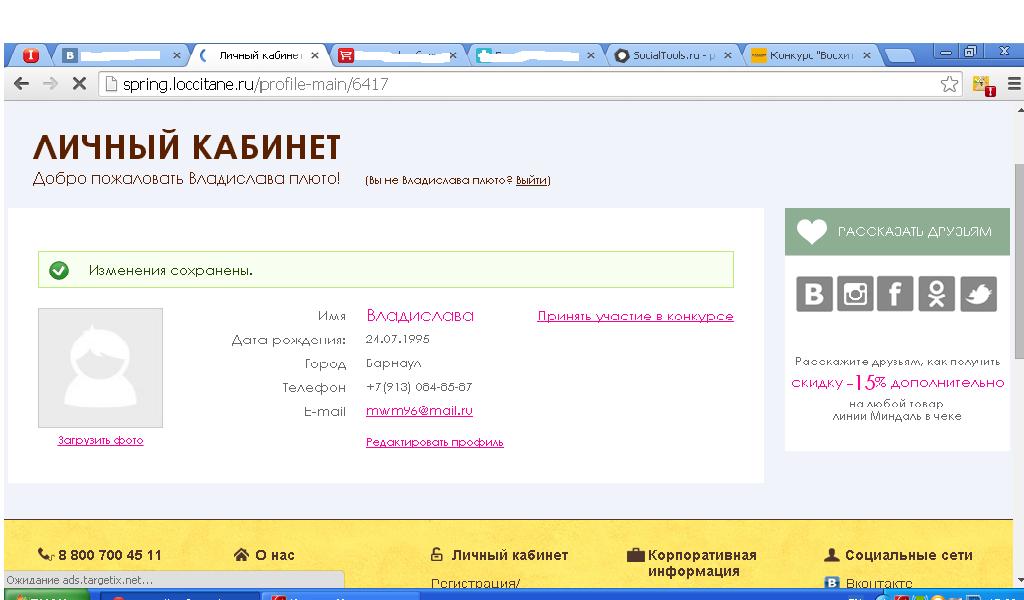Click Корпоративная информация footer heading
The image size is (1024, 600).
(702, 563)
